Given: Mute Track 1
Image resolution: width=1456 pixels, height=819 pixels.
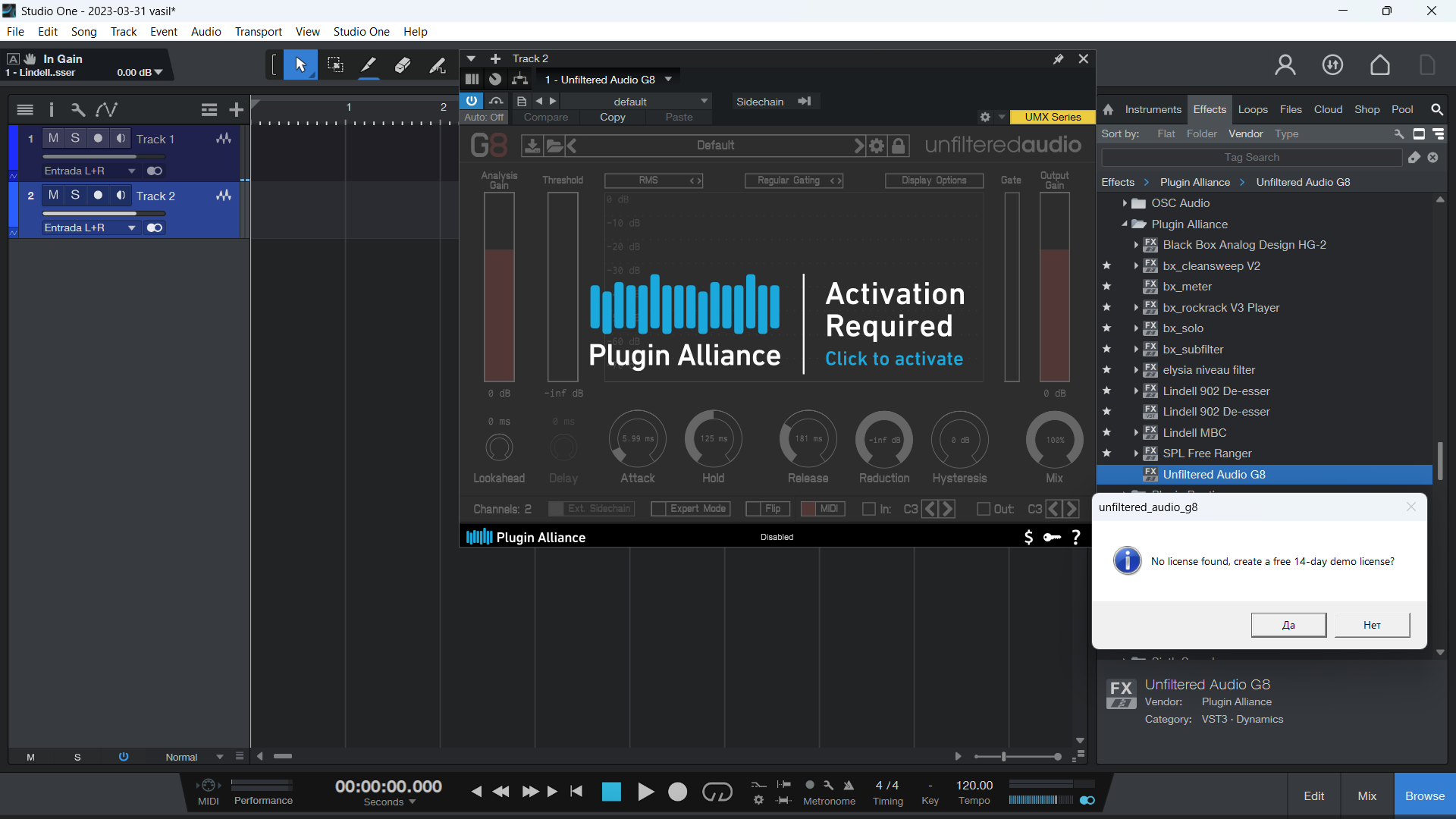Looking at the screenshot, I should pyautogui.click(x=53, y=138).
